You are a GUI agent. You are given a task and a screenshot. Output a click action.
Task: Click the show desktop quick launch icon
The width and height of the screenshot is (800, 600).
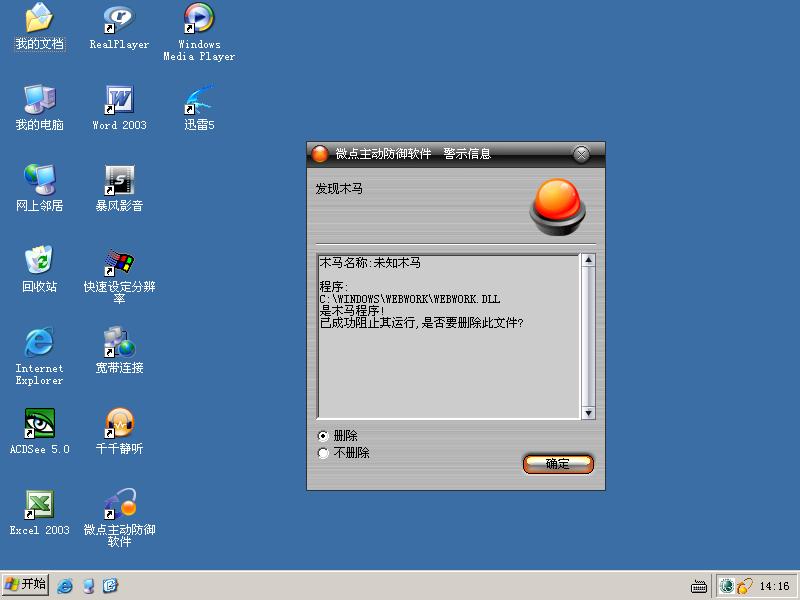(88, 585)
